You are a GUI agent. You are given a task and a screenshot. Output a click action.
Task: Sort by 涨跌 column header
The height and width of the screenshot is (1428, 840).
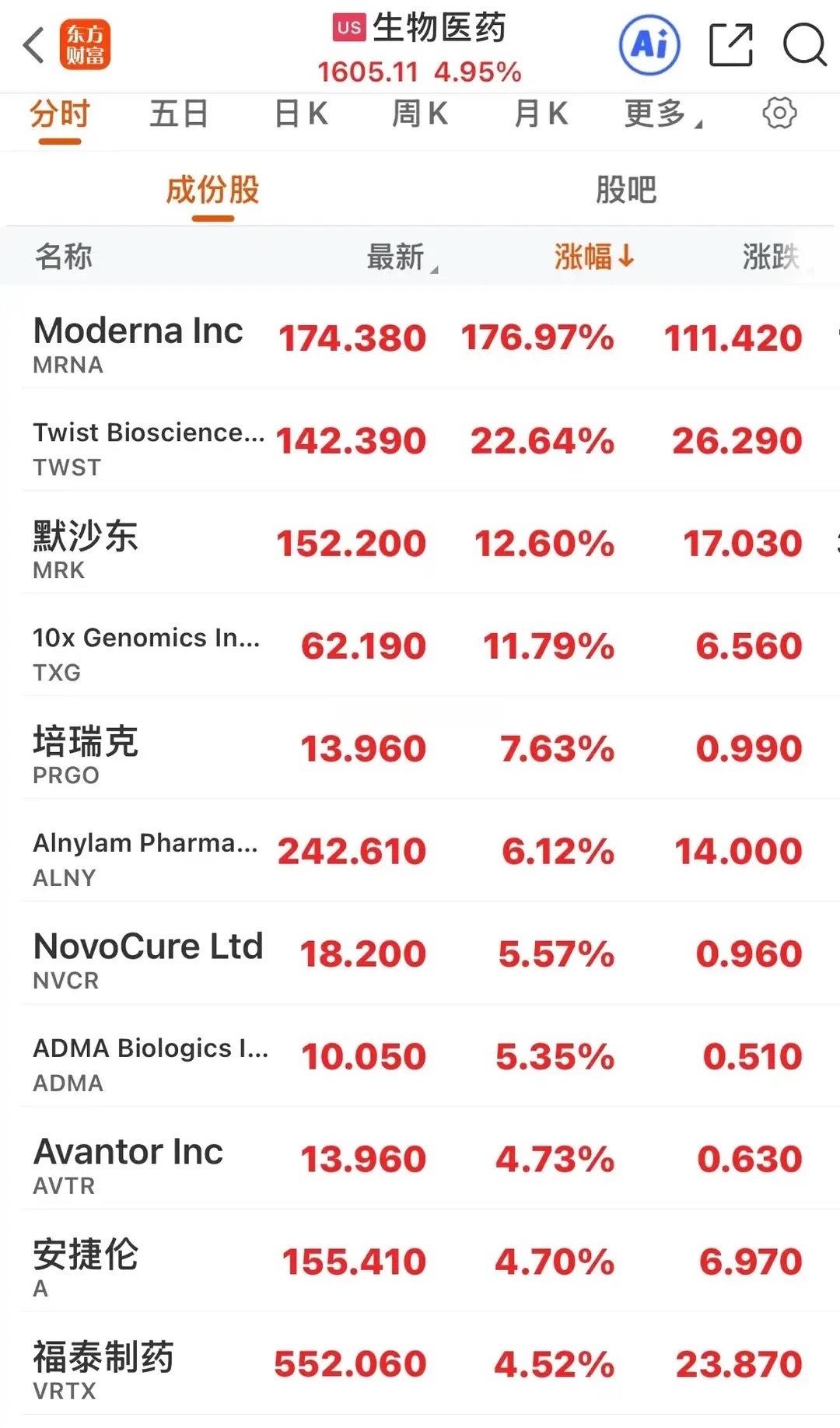click(772, 256)
